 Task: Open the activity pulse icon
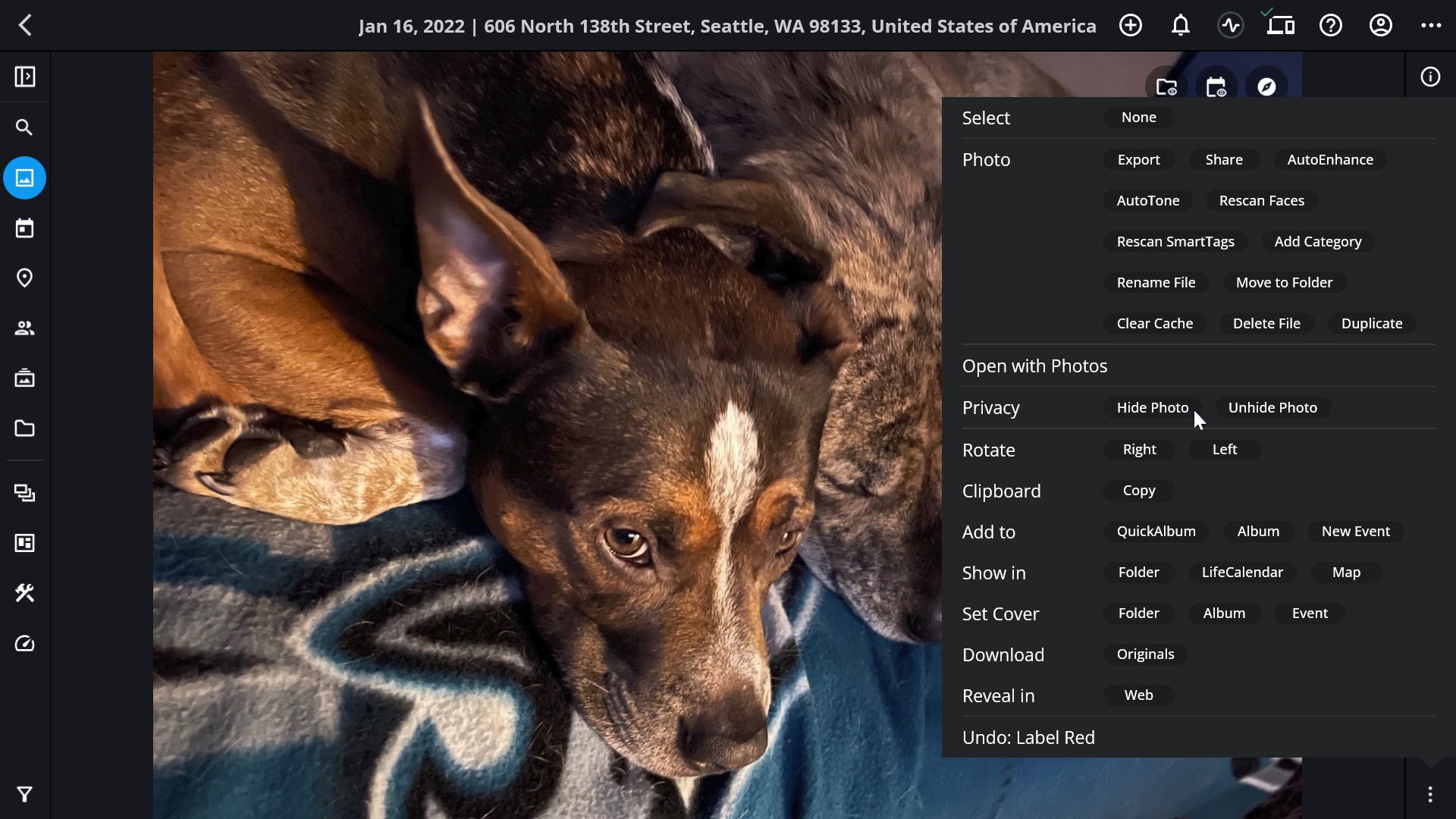pyautogui.click(x=1231, y=26)
